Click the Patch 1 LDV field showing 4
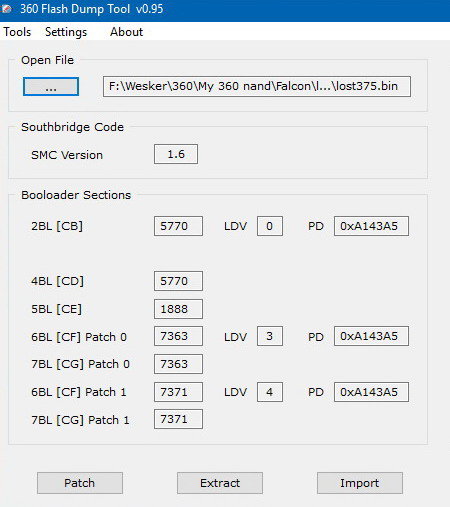450x507 pixels. click(270, 392)
